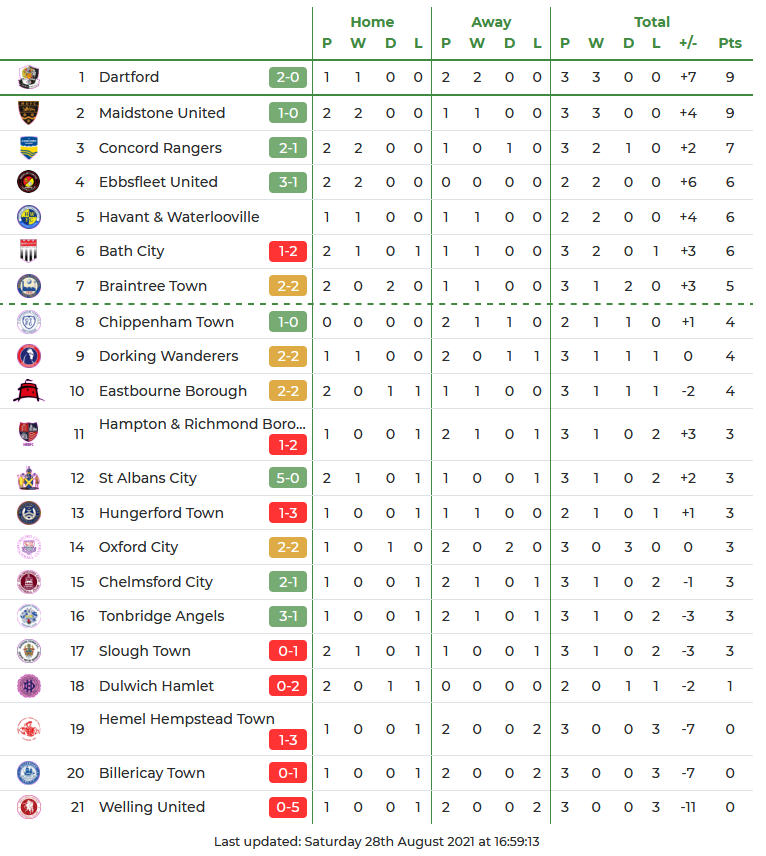
Task: Click Braintree Town's 2-2 draw badge
Action: (287, 286)
